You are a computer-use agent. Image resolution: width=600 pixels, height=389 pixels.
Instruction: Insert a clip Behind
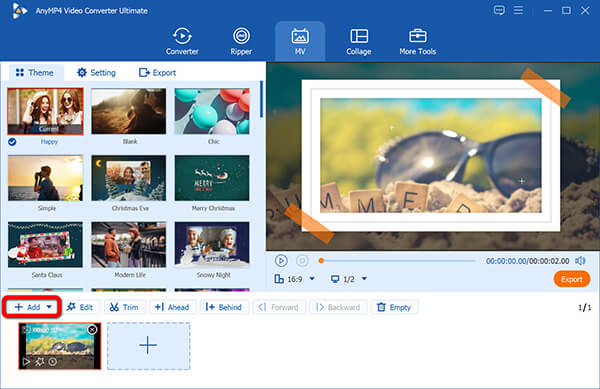click(223, 307)
